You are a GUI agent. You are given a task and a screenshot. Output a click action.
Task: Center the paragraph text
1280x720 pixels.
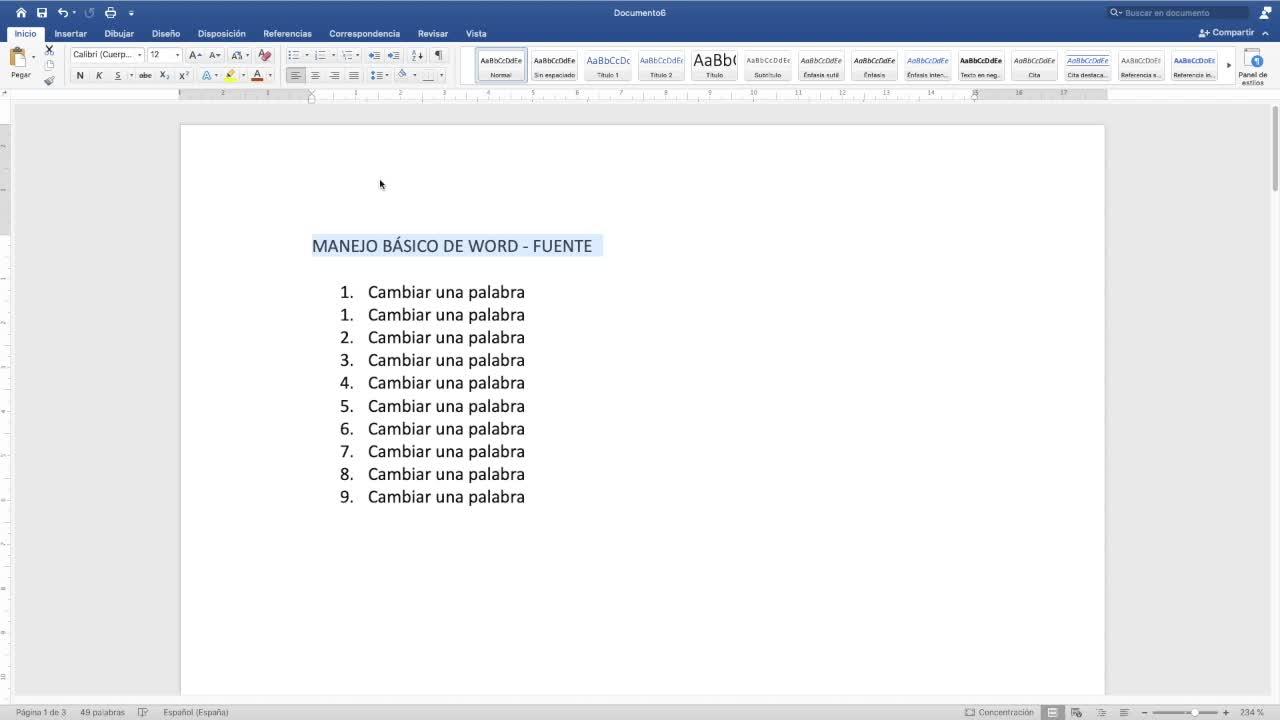[x=315, y=76]
